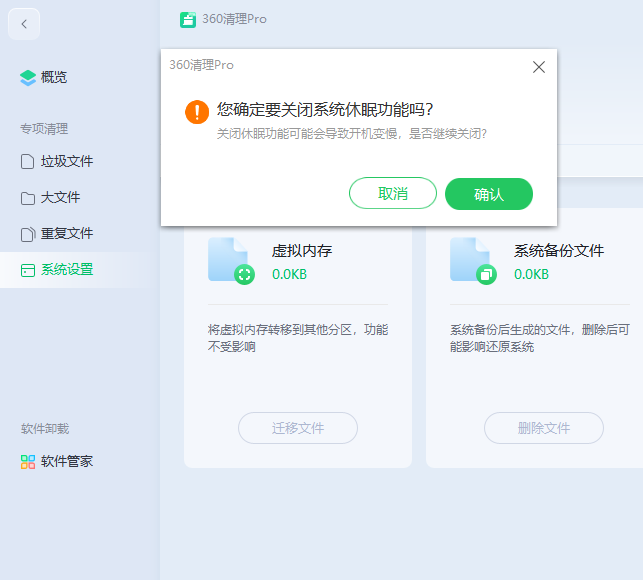Click the 虚拟内存 file icon
The image size is (643, 580).
pyautogui.click(x=231, y=261)
